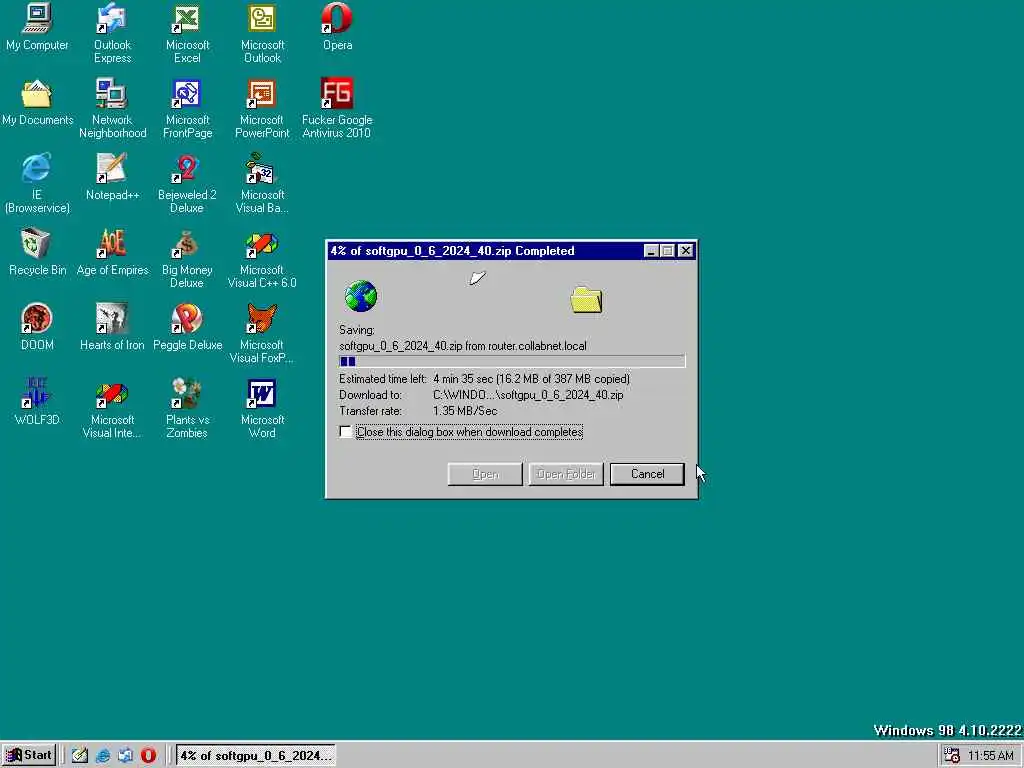Select Microsoft Excel desktop shortcut
This screenshot has height=768, width=1024.
pyautogui.click(x=187, y=33)
